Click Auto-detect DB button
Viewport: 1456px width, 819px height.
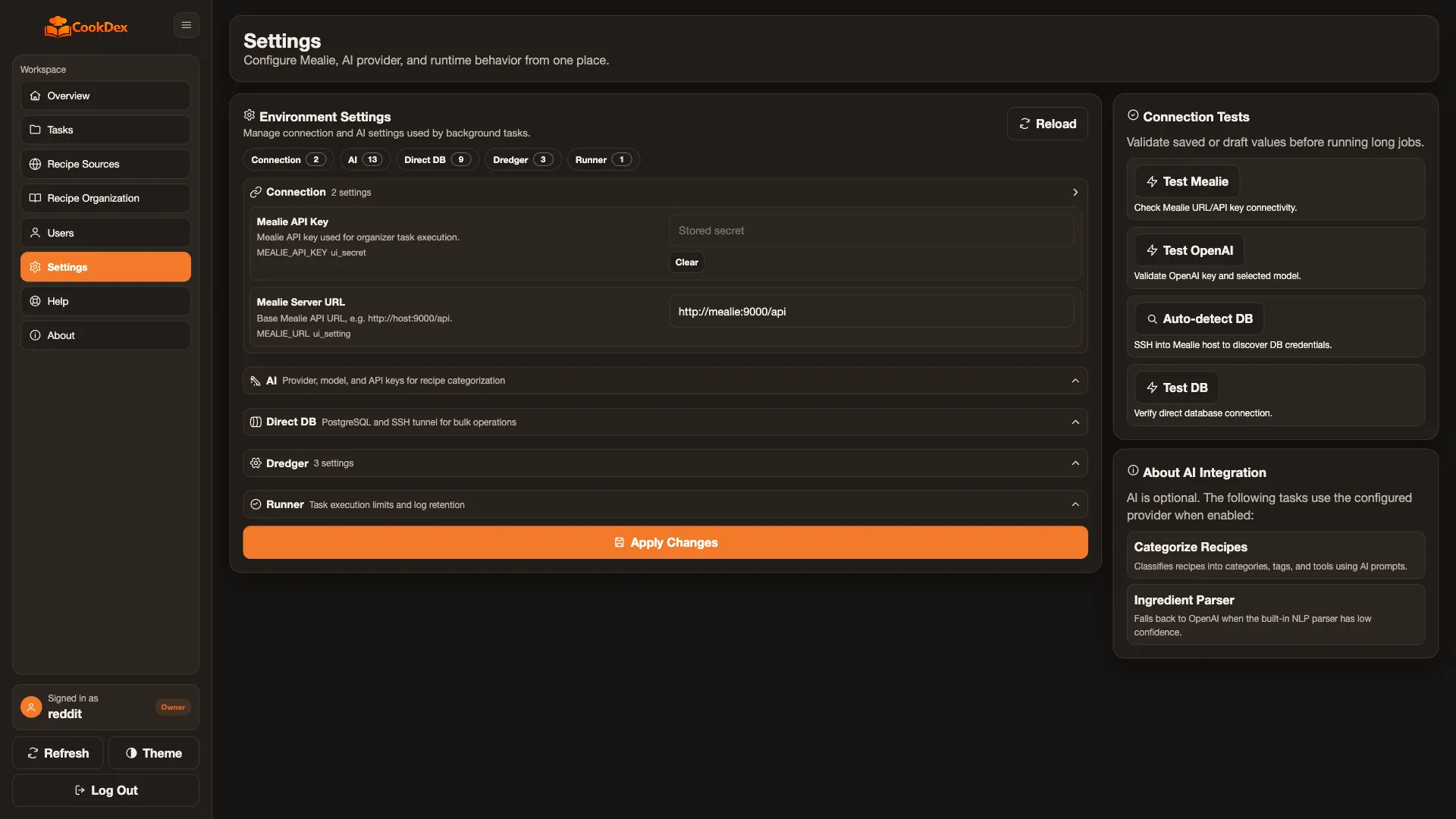click(x=1199, y=318)
